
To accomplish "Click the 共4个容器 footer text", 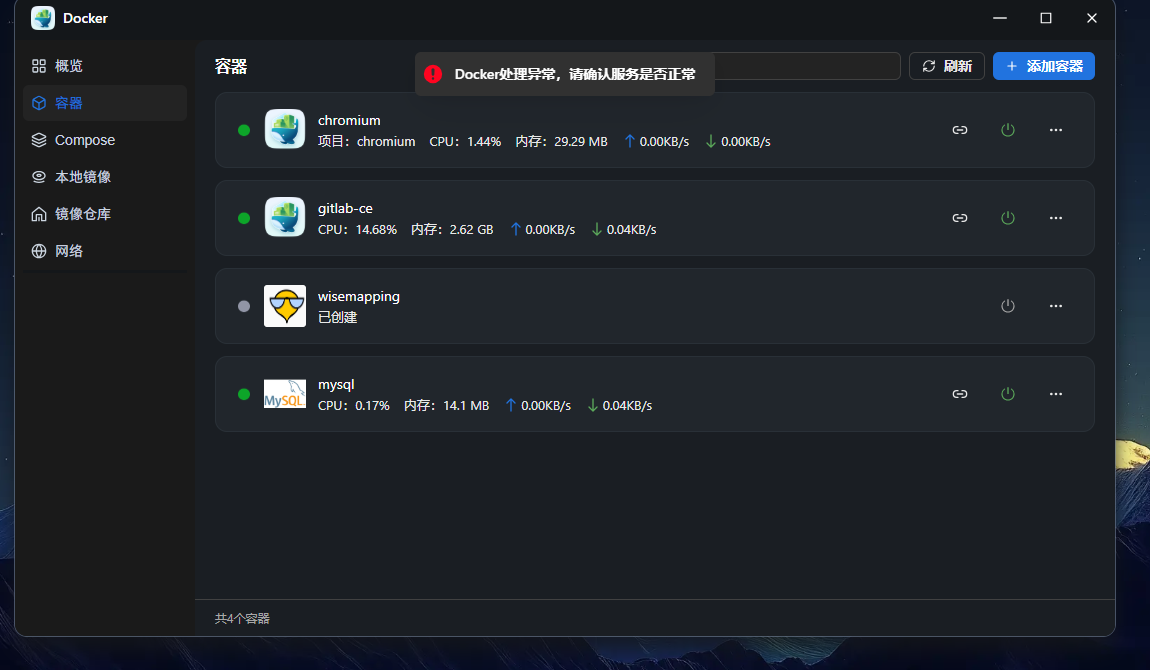I will click(242, 619).
